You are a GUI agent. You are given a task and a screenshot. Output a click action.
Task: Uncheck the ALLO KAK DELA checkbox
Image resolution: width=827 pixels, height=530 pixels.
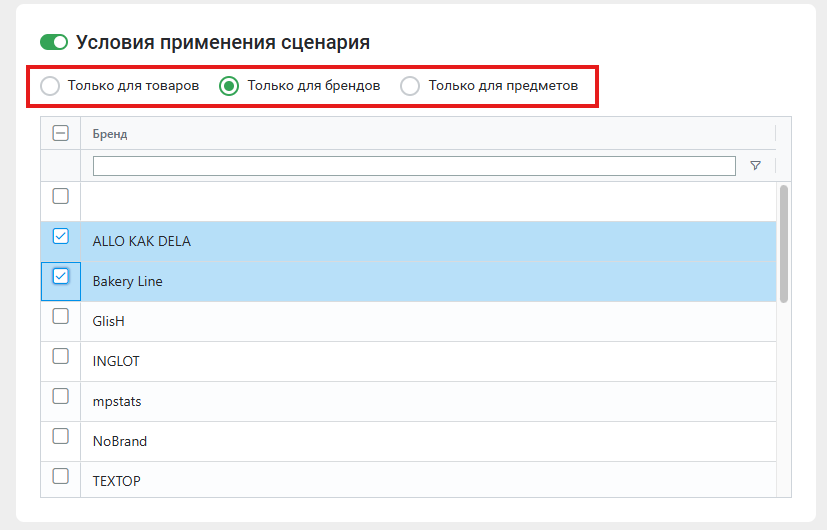(x=60, y=236)
